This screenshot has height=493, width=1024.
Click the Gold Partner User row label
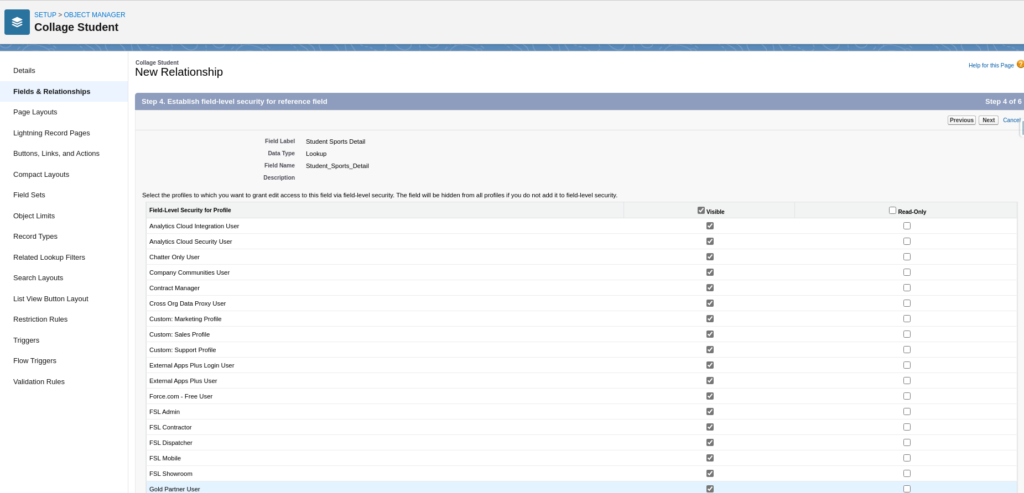point(174,489)
